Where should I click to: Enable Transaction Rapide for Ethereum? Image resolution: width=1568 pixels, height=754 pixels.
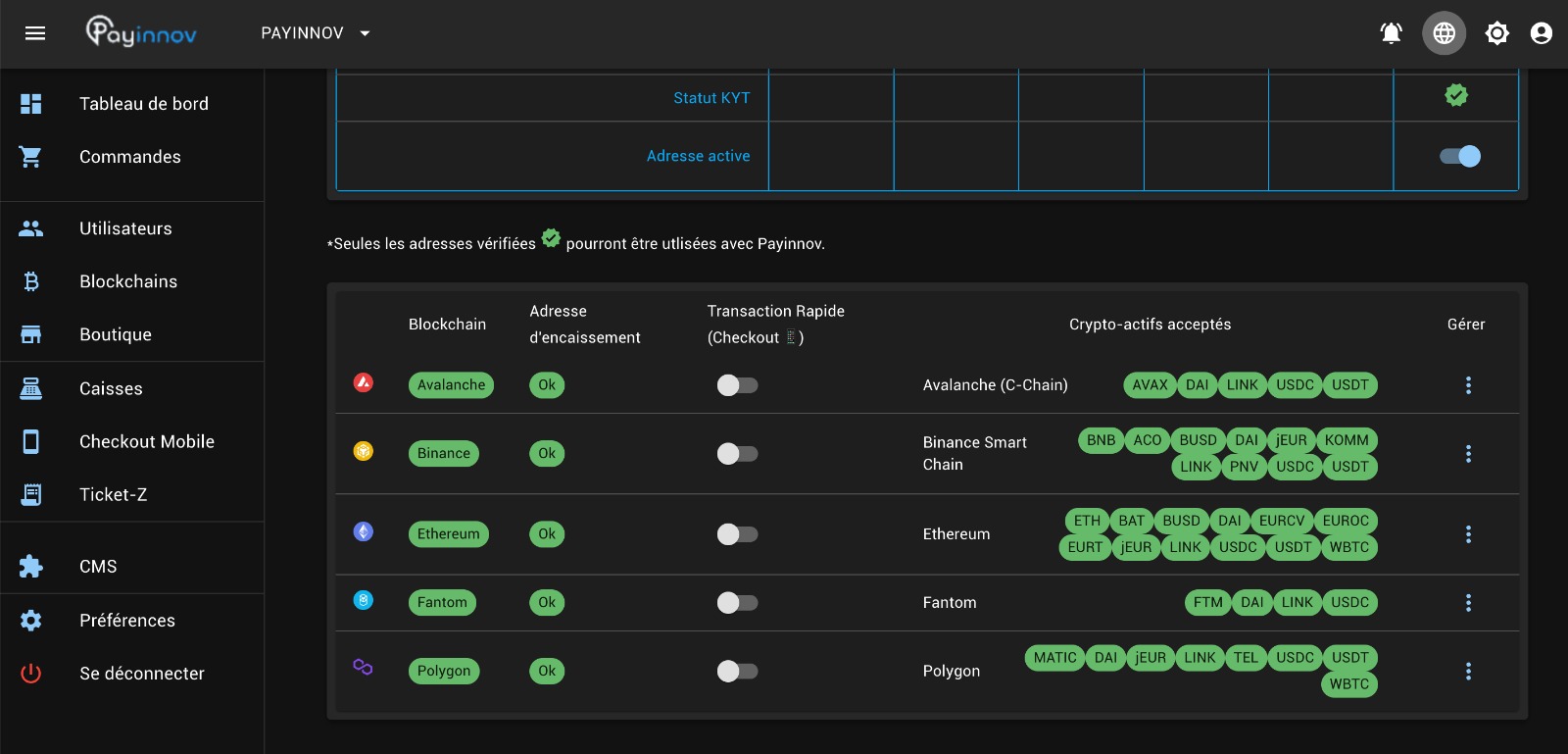(737, 534)
